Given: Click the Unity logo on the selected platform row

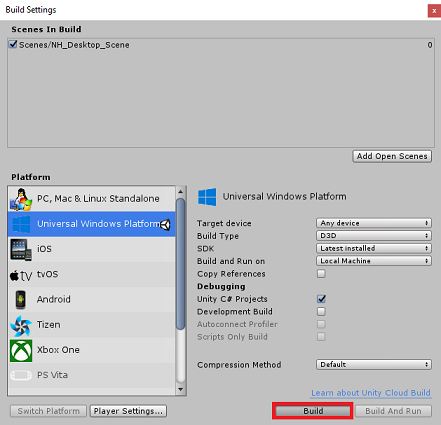Looking at the screenshot, I should click(166, 224).
